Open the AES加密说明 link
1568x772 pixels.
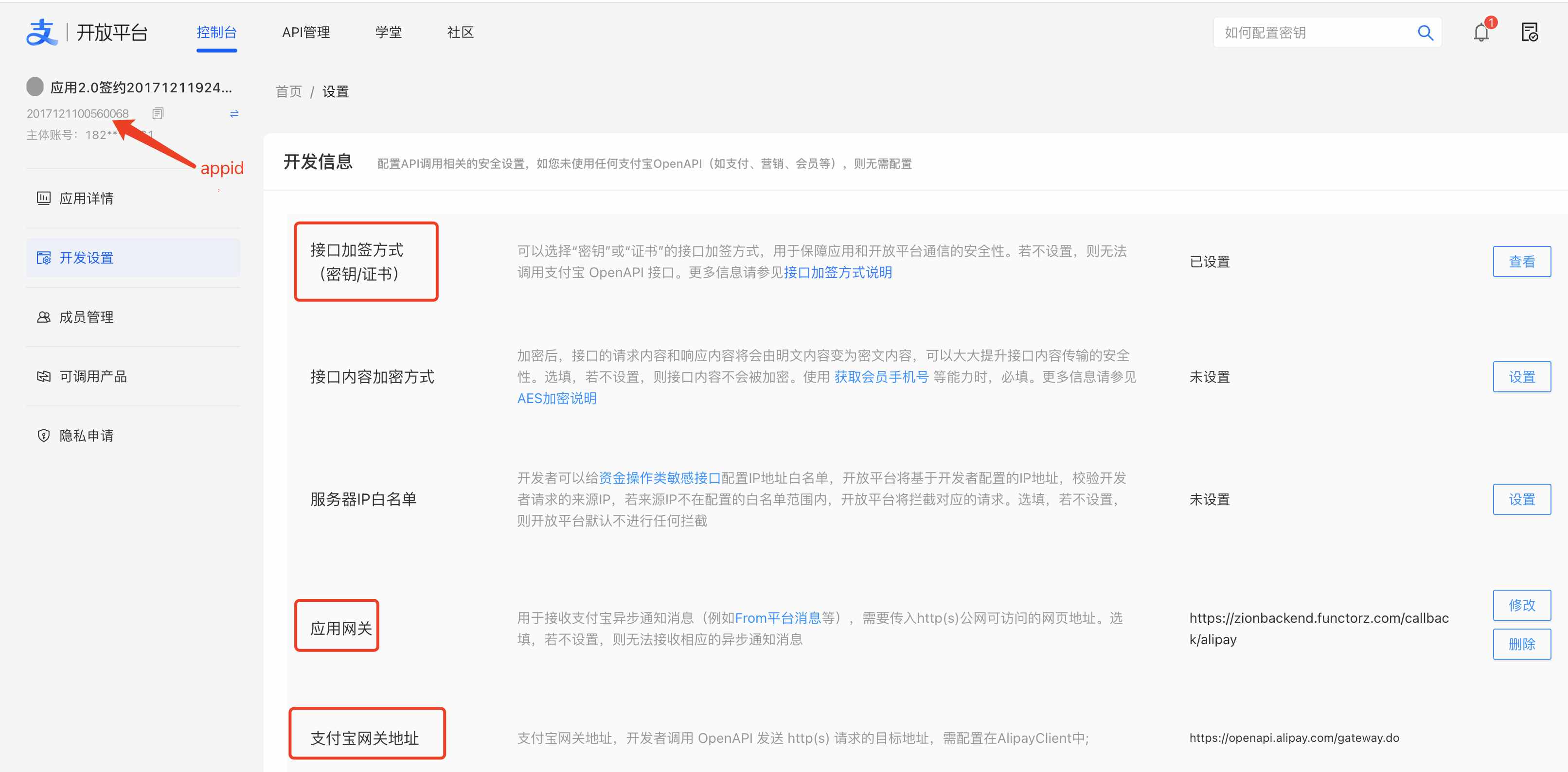(557, 399)
